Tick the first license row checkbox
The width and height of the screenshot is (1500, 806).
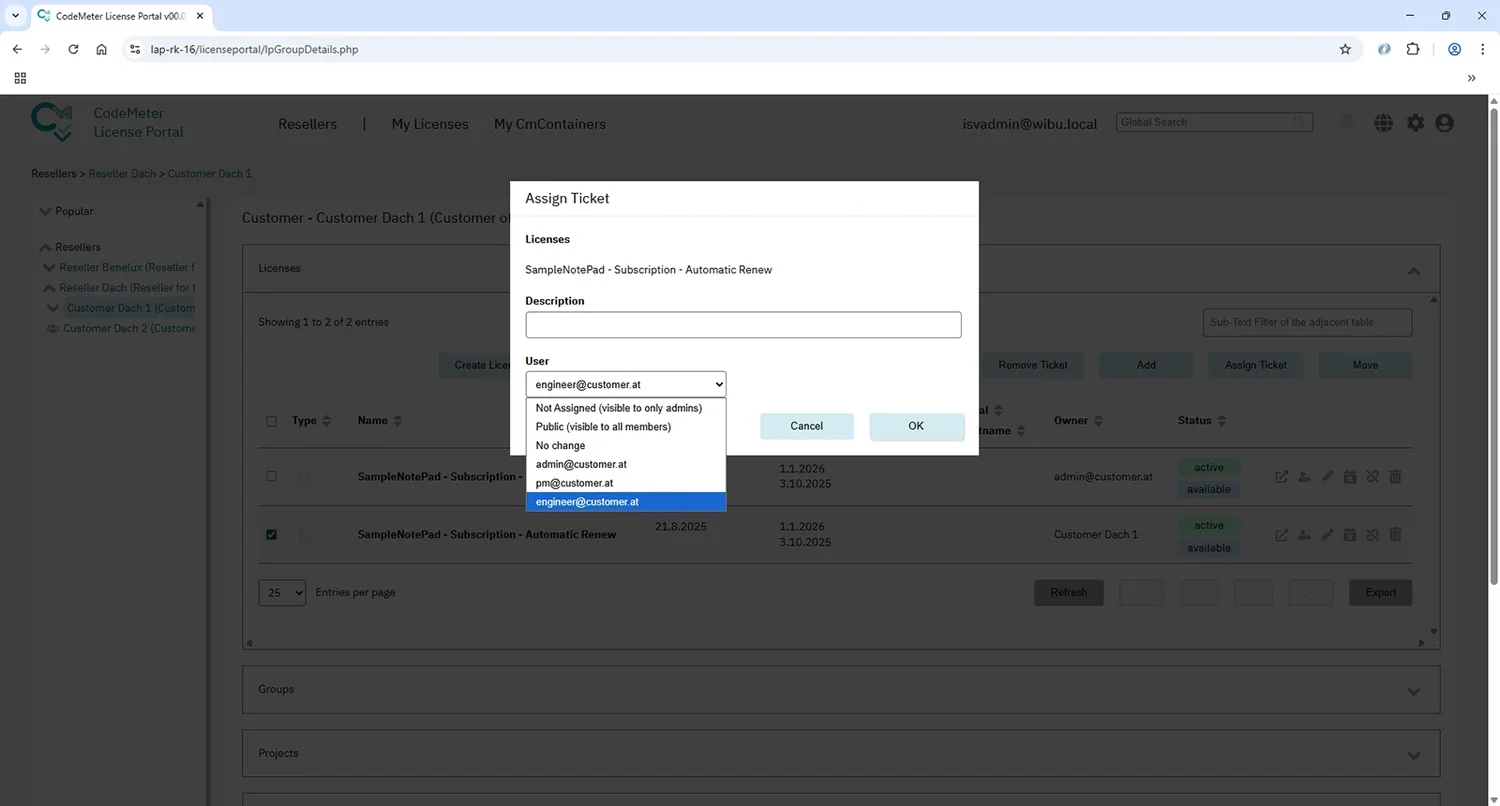(x=271, y=477)
